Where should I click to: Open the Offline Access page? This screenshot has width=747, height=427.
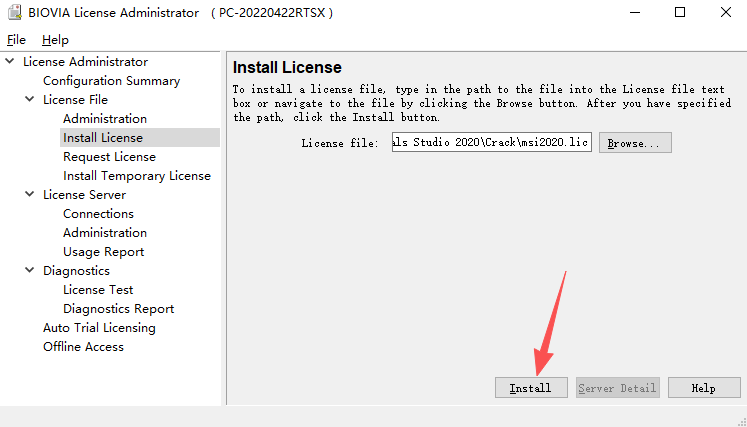click(x=83, y=347)
